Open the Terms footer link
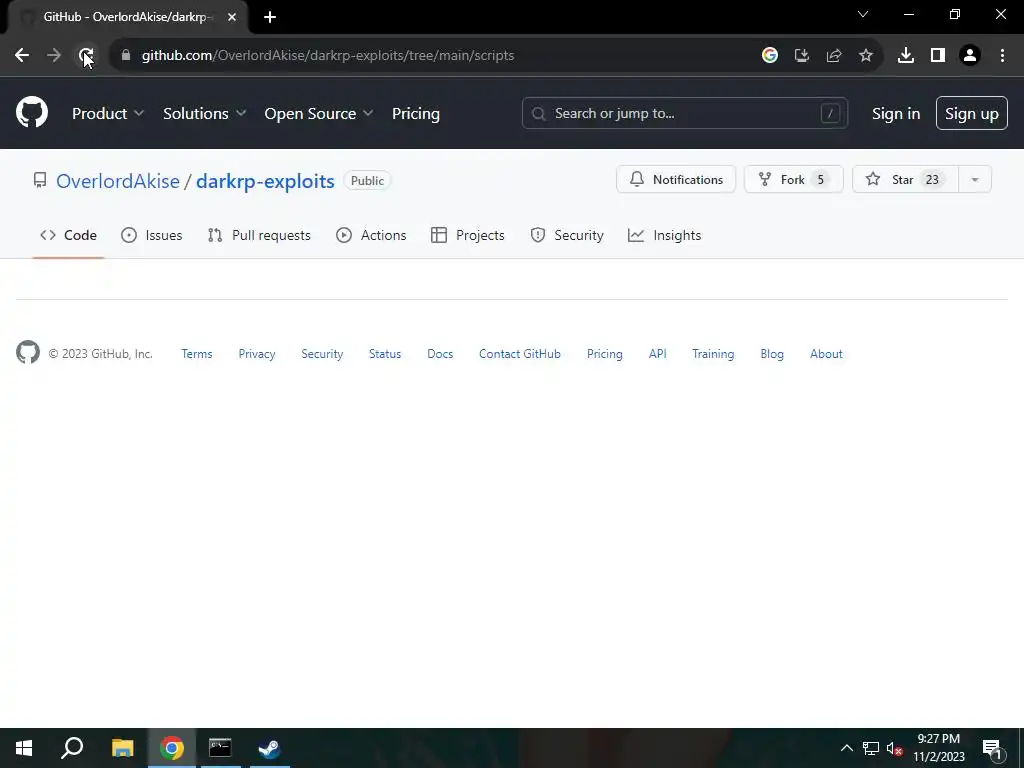 click(x=197, y=354)
